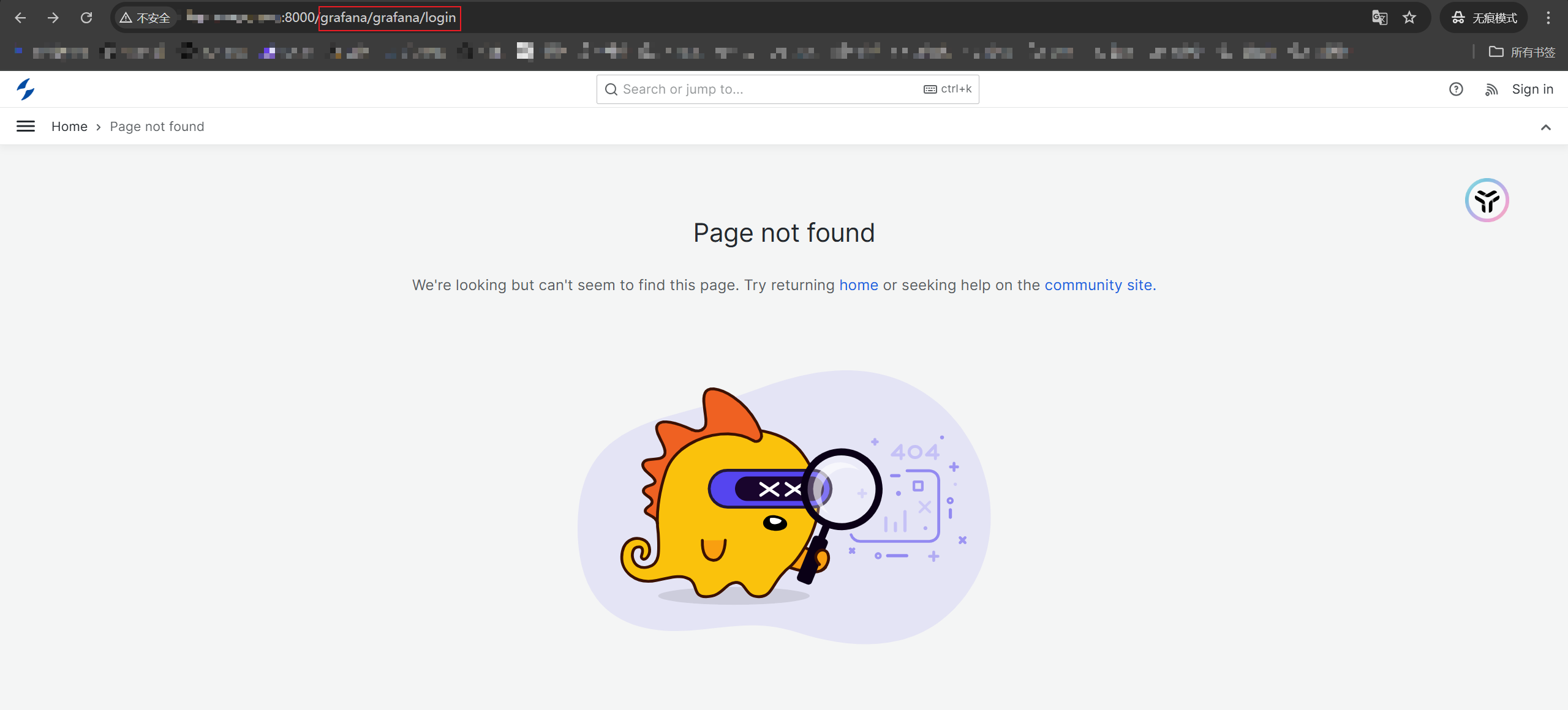The width and height of the screenshot is (1568, 710).
Task: Go back with browser back arrow
Action: click(20, 18)
